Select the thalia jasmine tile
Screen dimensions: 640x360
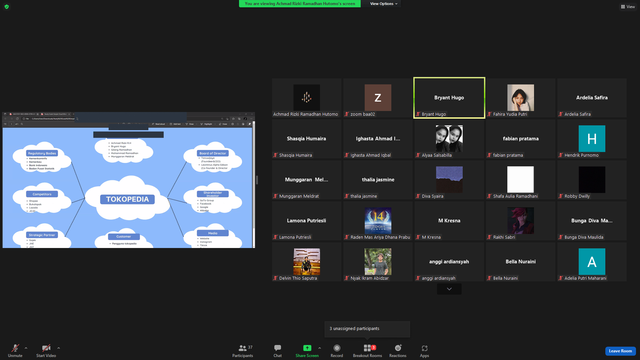click(378, 180)
